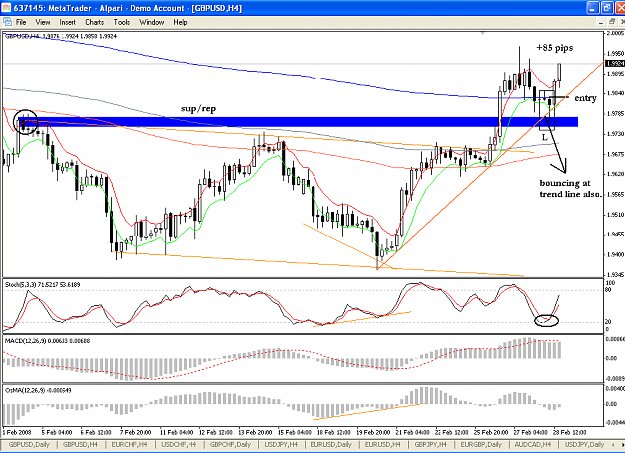Restore down the chart child window
625x453 pixels.
(x=611, y=22)
